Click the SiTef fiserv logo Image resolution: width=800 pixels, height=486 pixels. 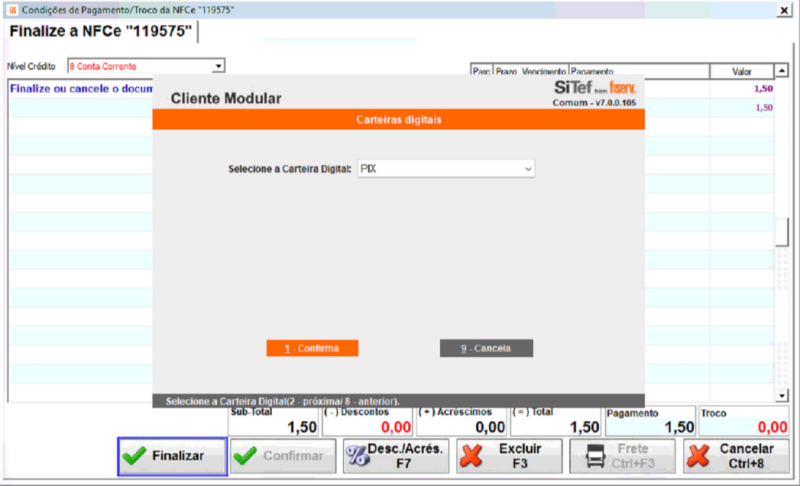click(595, 88)
